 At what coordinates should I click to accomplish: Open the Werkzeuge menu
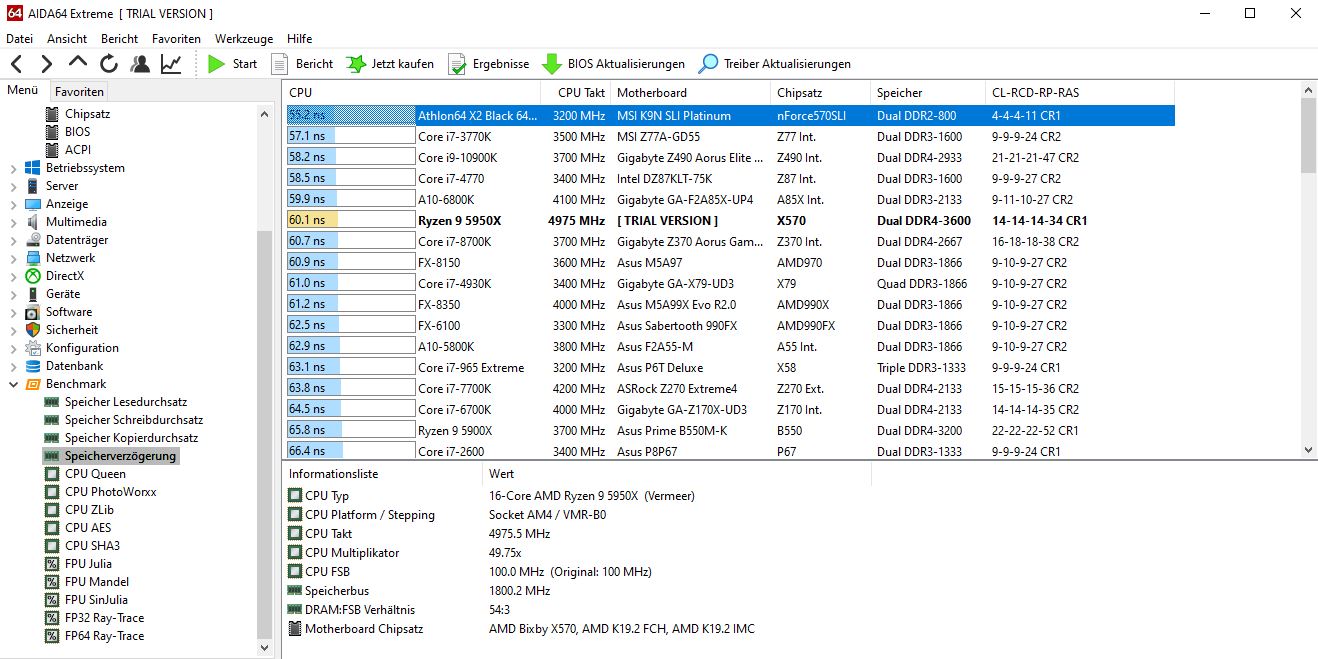click(244, 39)
